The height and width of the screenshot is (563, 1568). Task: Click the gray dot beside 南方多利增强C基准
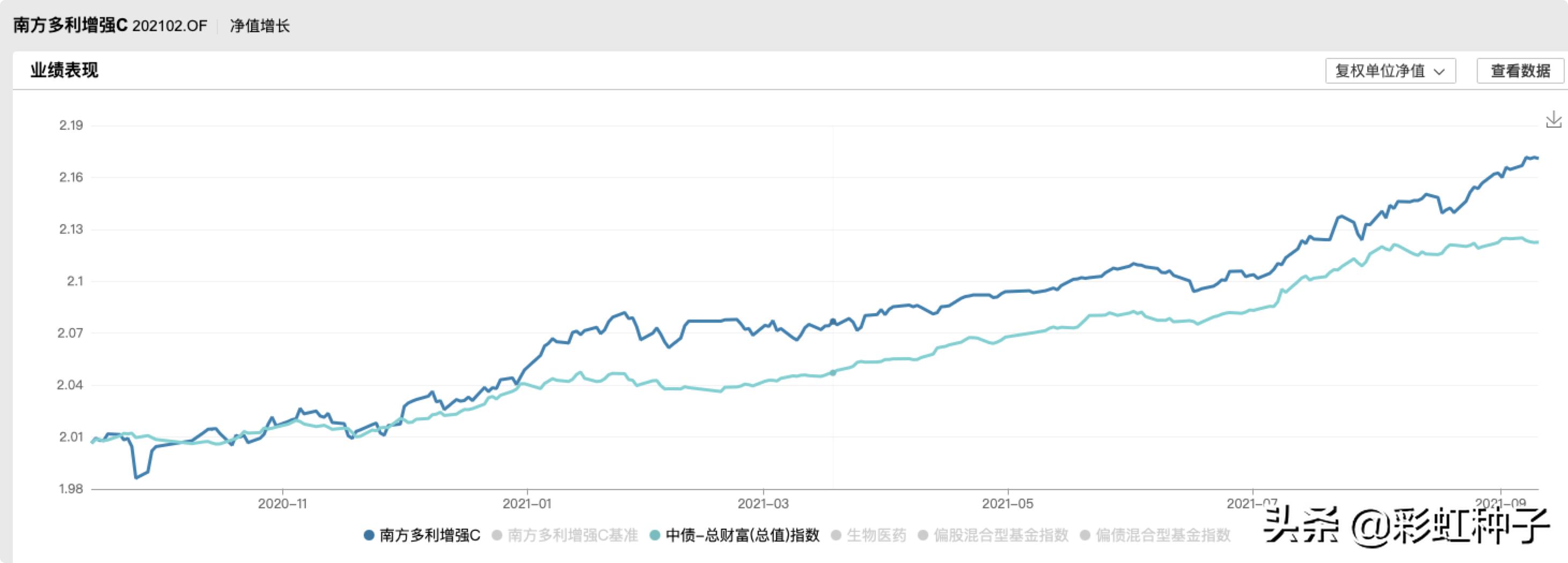[x=497, y=535]
